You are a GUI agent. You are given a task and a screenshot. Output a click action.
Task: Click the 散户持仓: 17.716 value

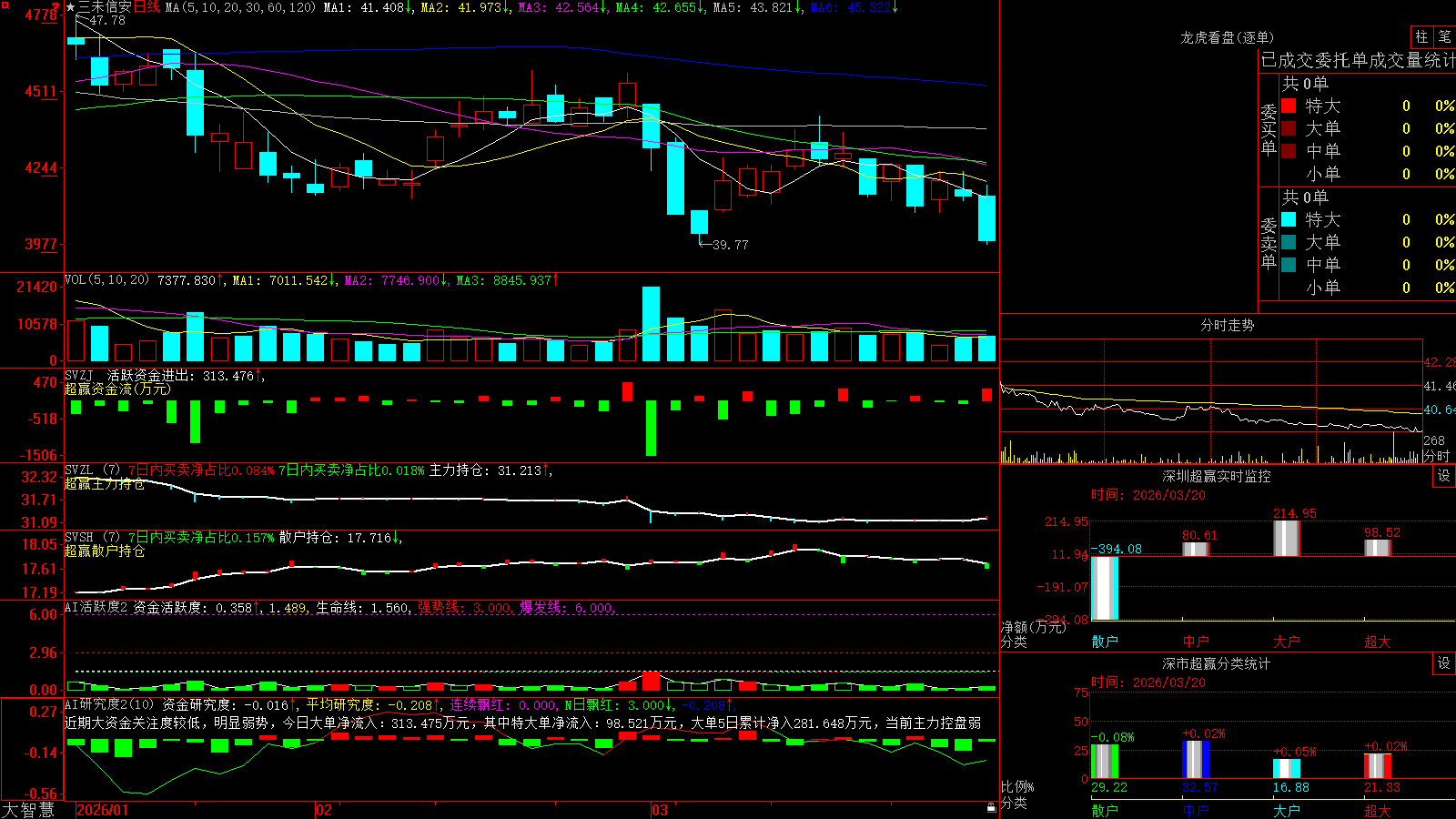(335, 538)
